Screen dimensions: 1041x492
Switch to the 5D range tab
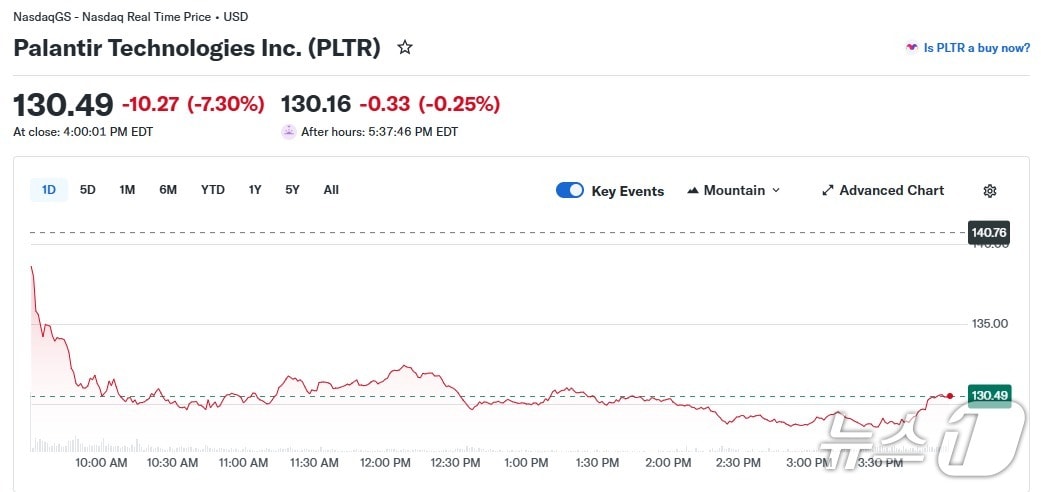(88, 190)
